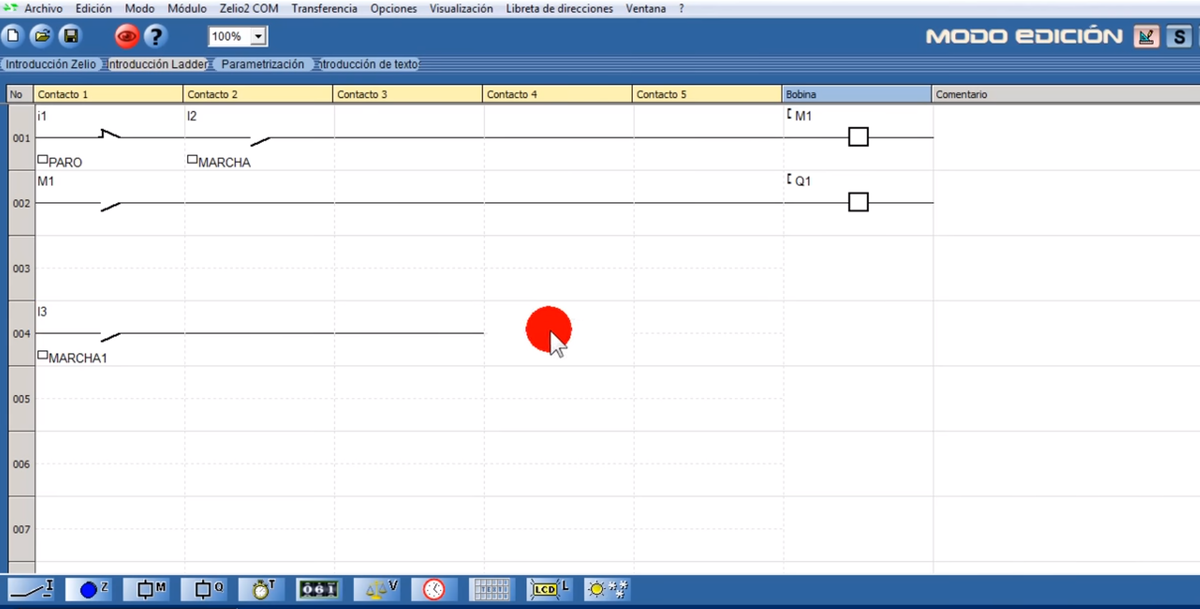
Task: Select the clocks tool with red clock
Action: (434, 590)
